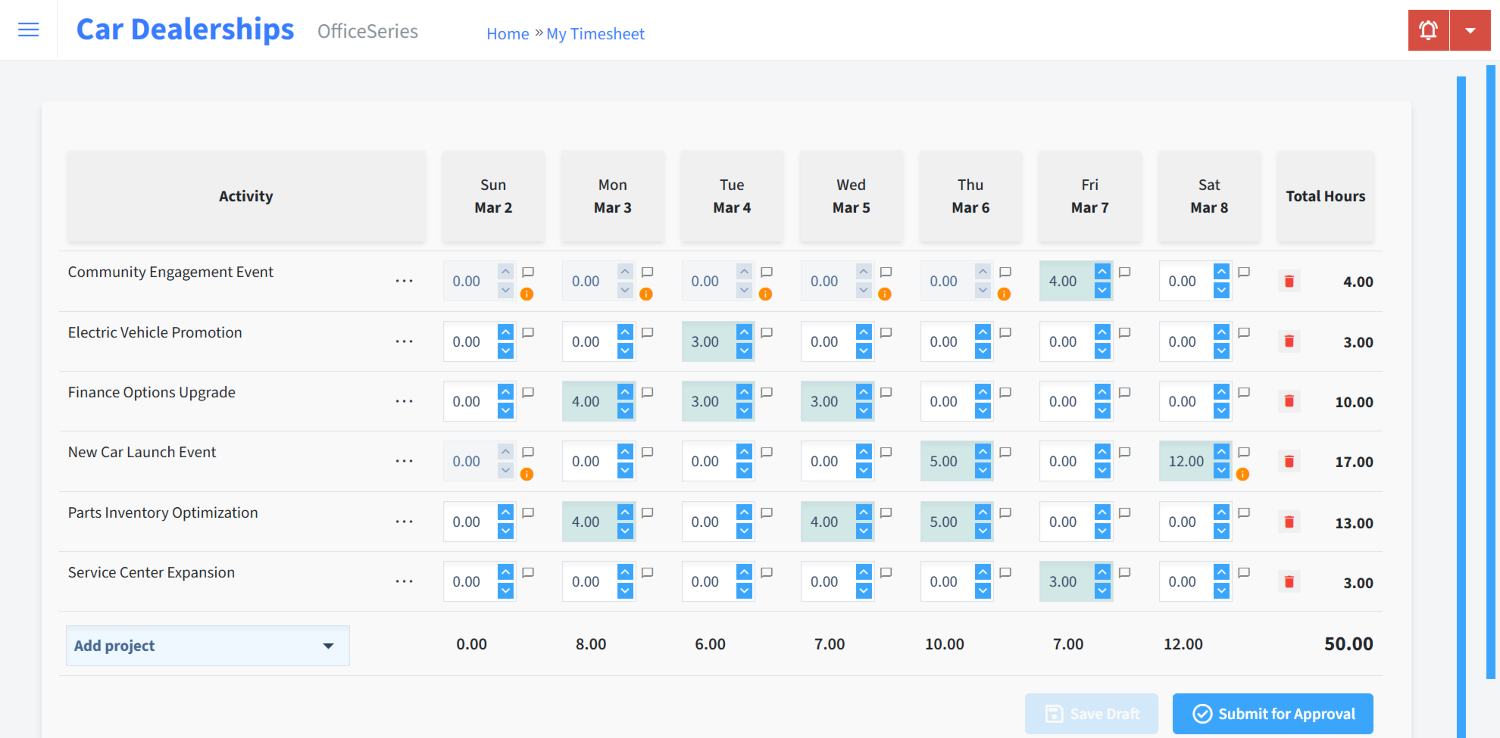Click the info icon on Community Engagement Monday
This screenshot has width=1500, height=738.
tap(646, 293)
